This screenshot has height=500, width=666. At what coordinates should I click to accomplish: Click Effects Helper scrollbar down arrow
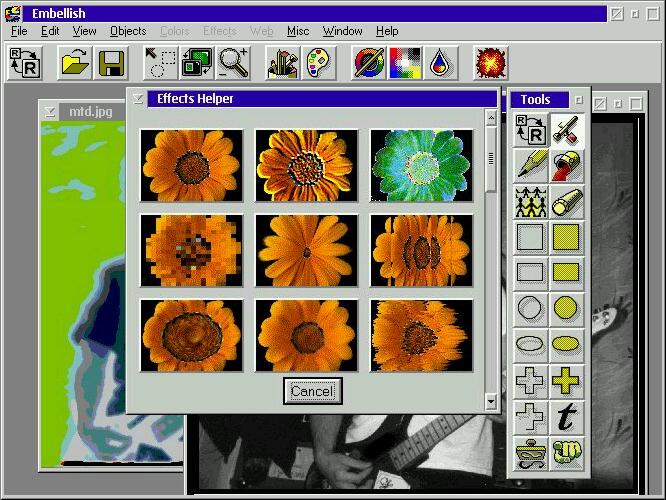(491, 401)
